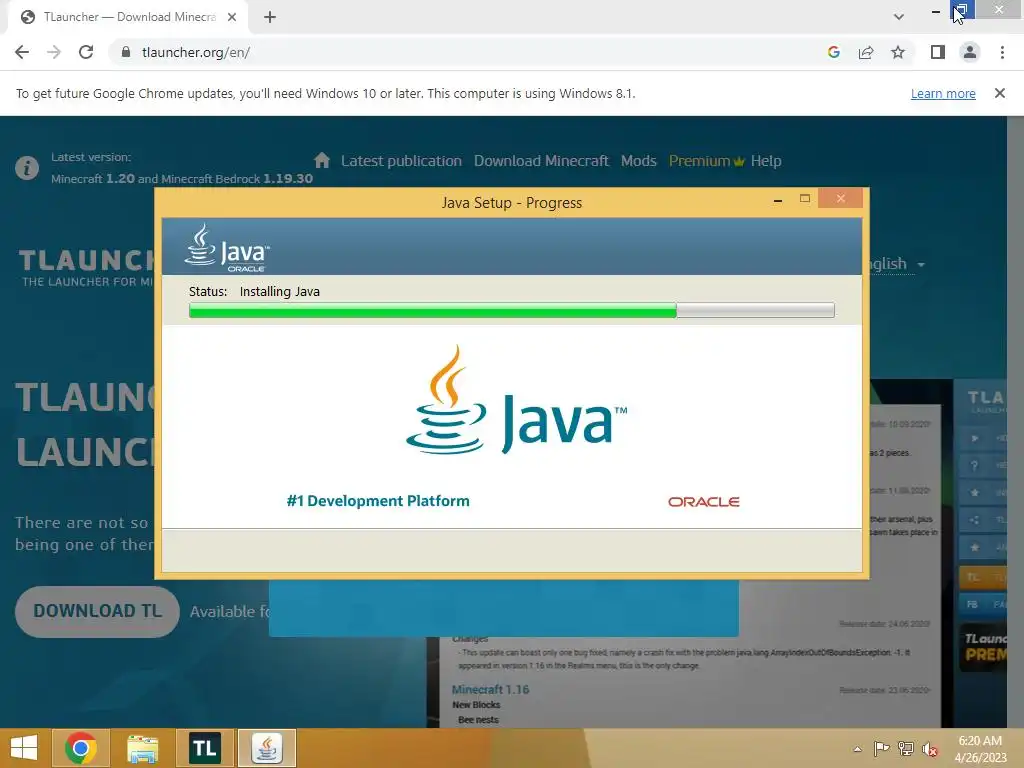The width and height of the screenshot is (1024, 768).
Task: Close the TLauncher tab
Action: (232, 17)
